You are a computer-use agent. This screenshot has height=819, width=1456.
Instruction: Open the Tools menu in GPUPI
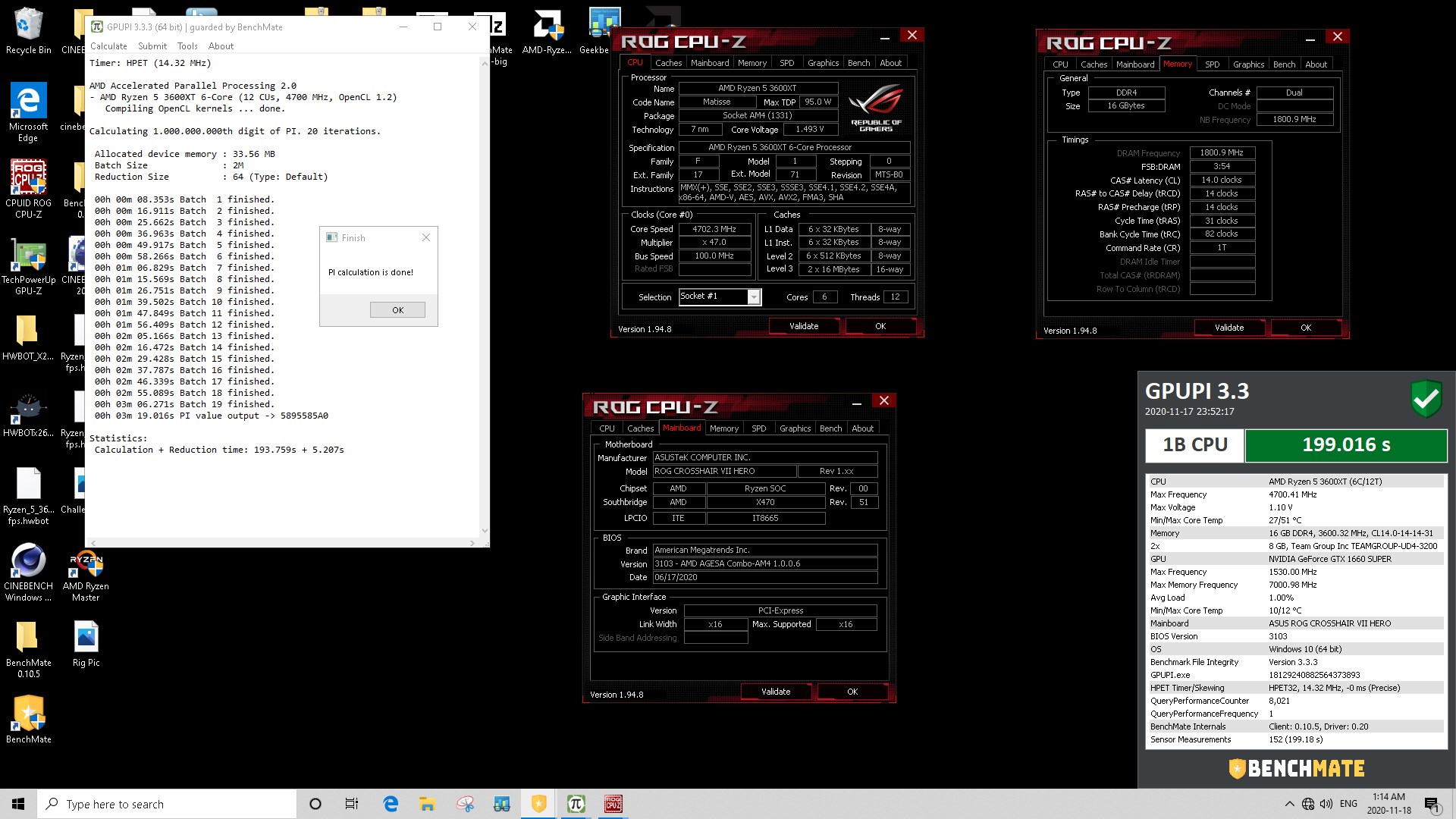click(187, 46)
